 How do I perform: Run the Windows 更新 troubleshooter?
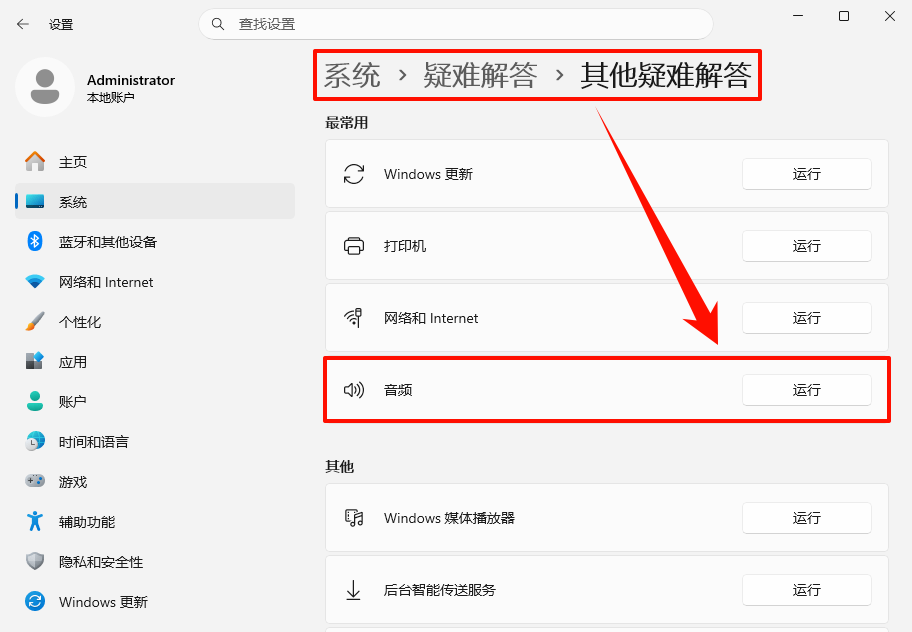806,174
